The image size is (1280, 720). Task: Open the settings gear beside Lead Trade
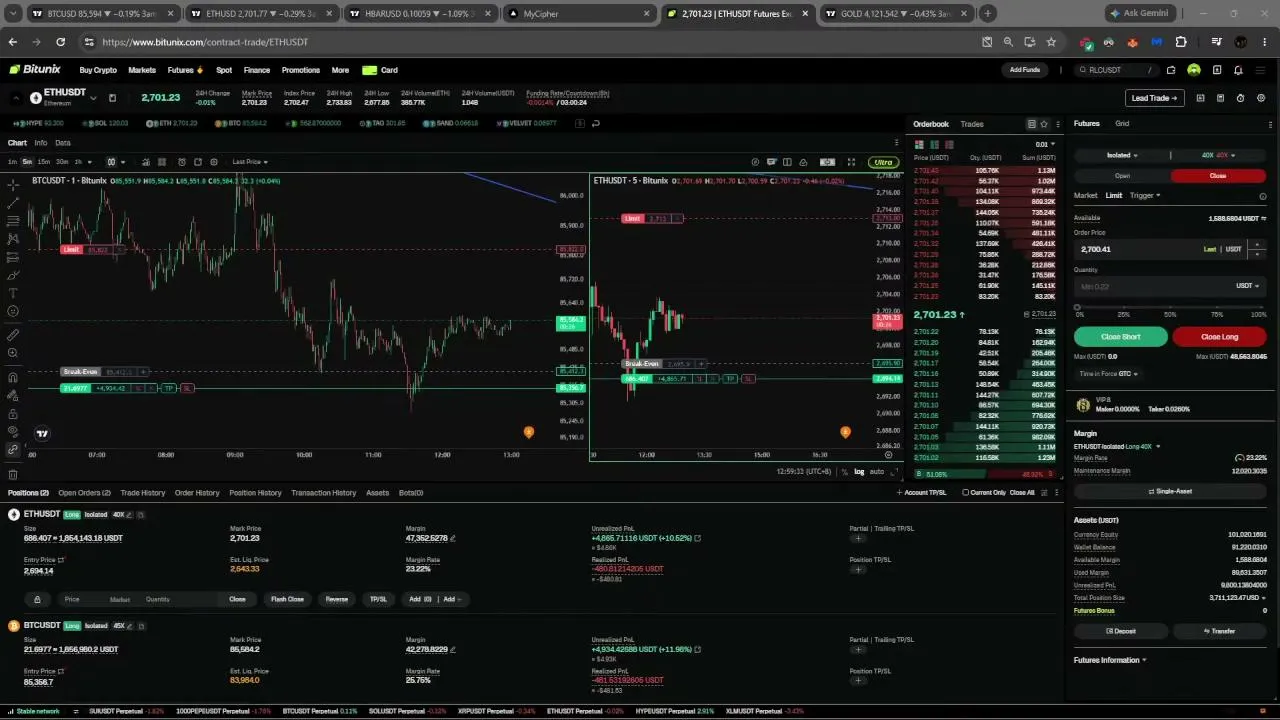[1261, 98]
